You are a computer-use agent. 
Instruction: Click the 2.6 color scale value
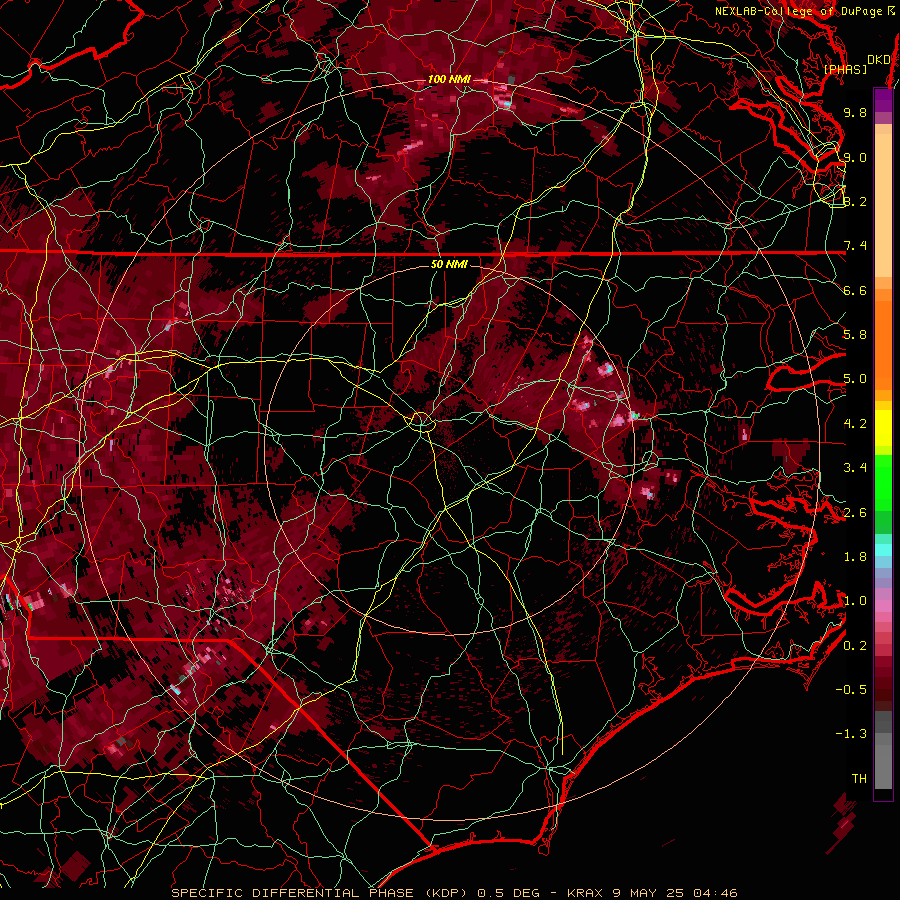click(x=855, y=512)
